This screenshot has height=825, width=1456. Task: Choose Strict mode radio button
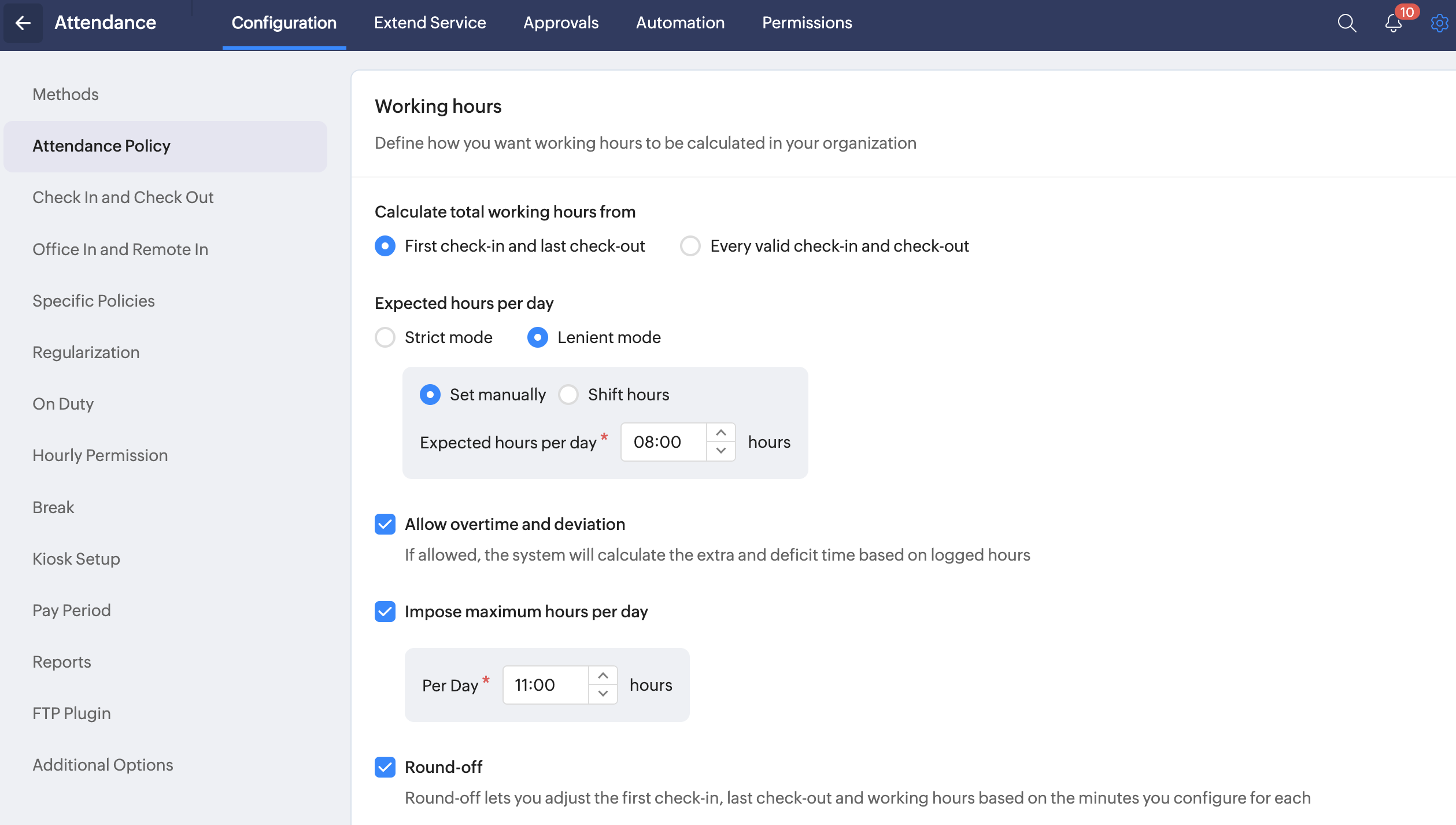(x=385, y=337)
